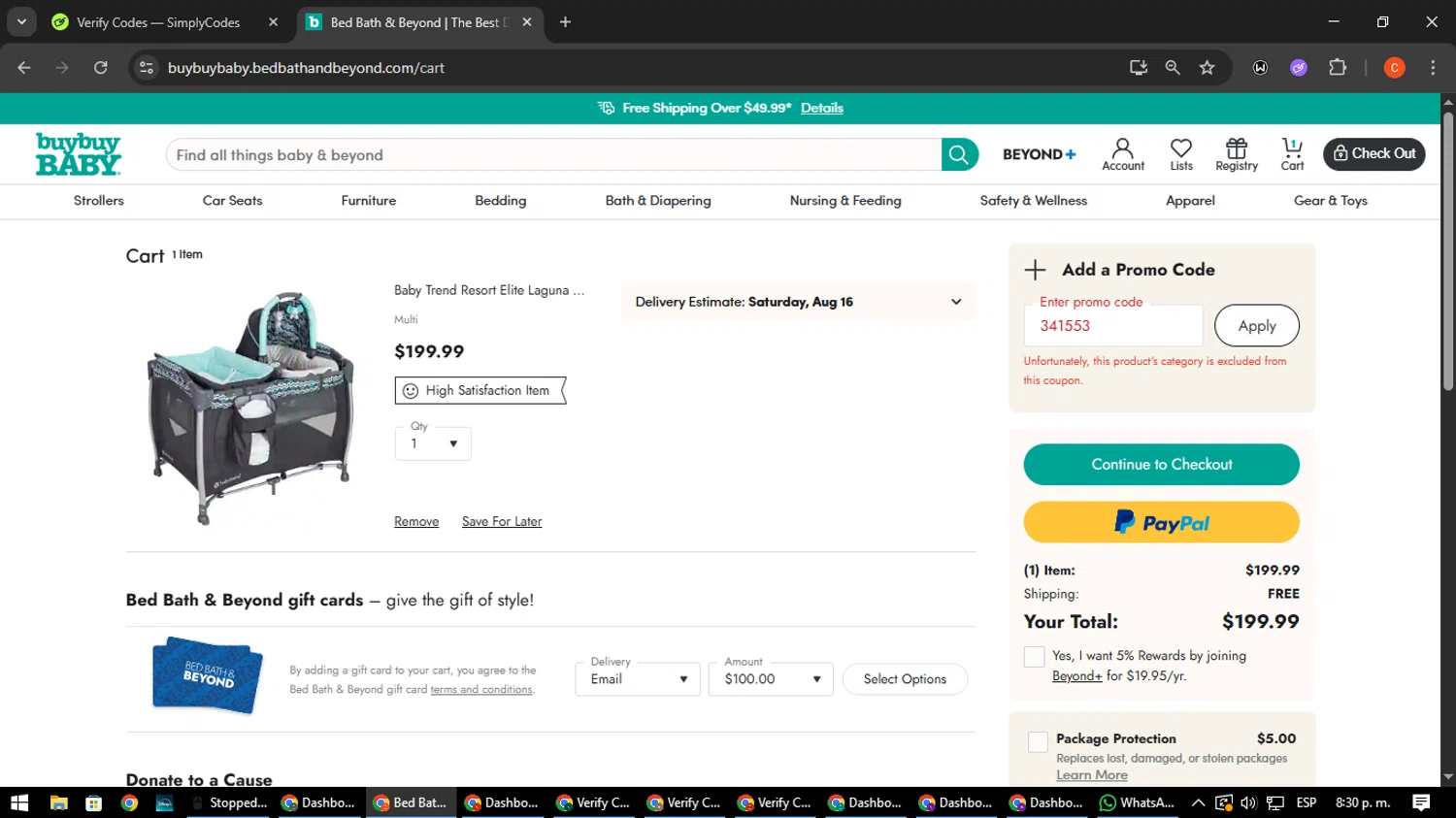The image size is (1456, 818).
Task: Click the Check Out button in header
Action: pyautogui.click(x=1374, y=153)
